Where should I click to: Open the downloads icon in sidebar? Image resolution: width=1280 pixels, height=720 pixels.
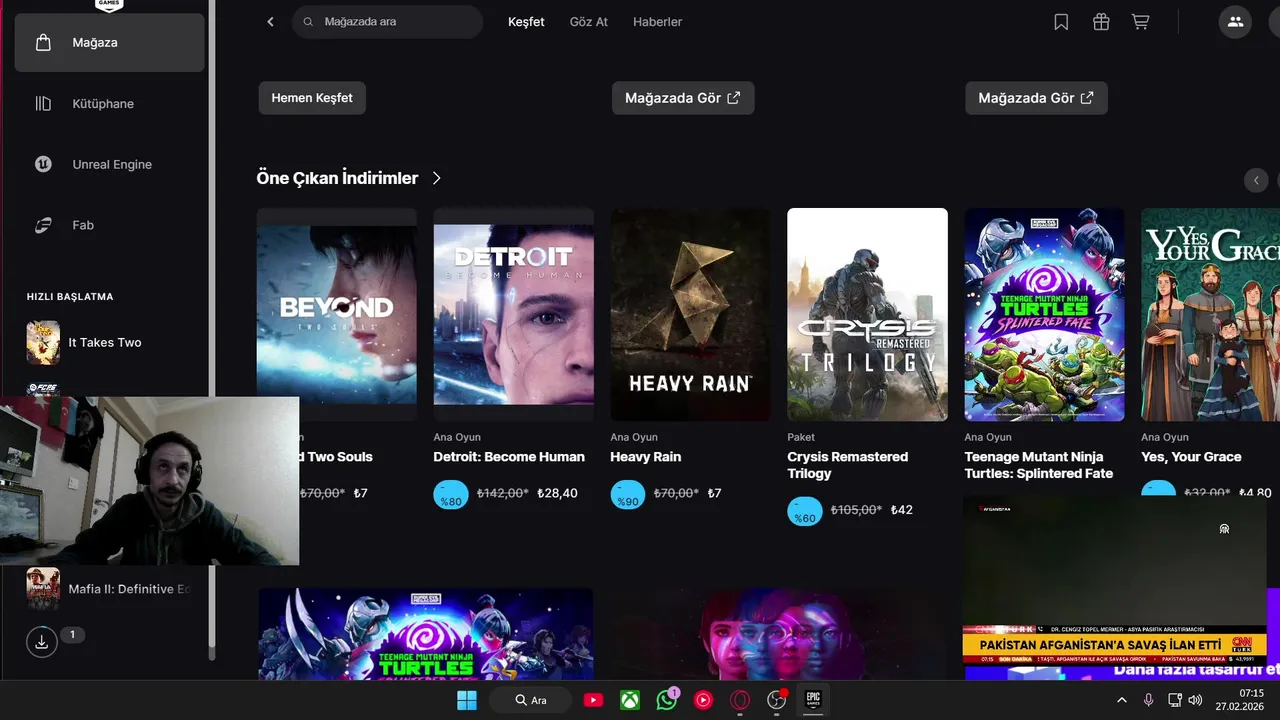pos(42,642)
